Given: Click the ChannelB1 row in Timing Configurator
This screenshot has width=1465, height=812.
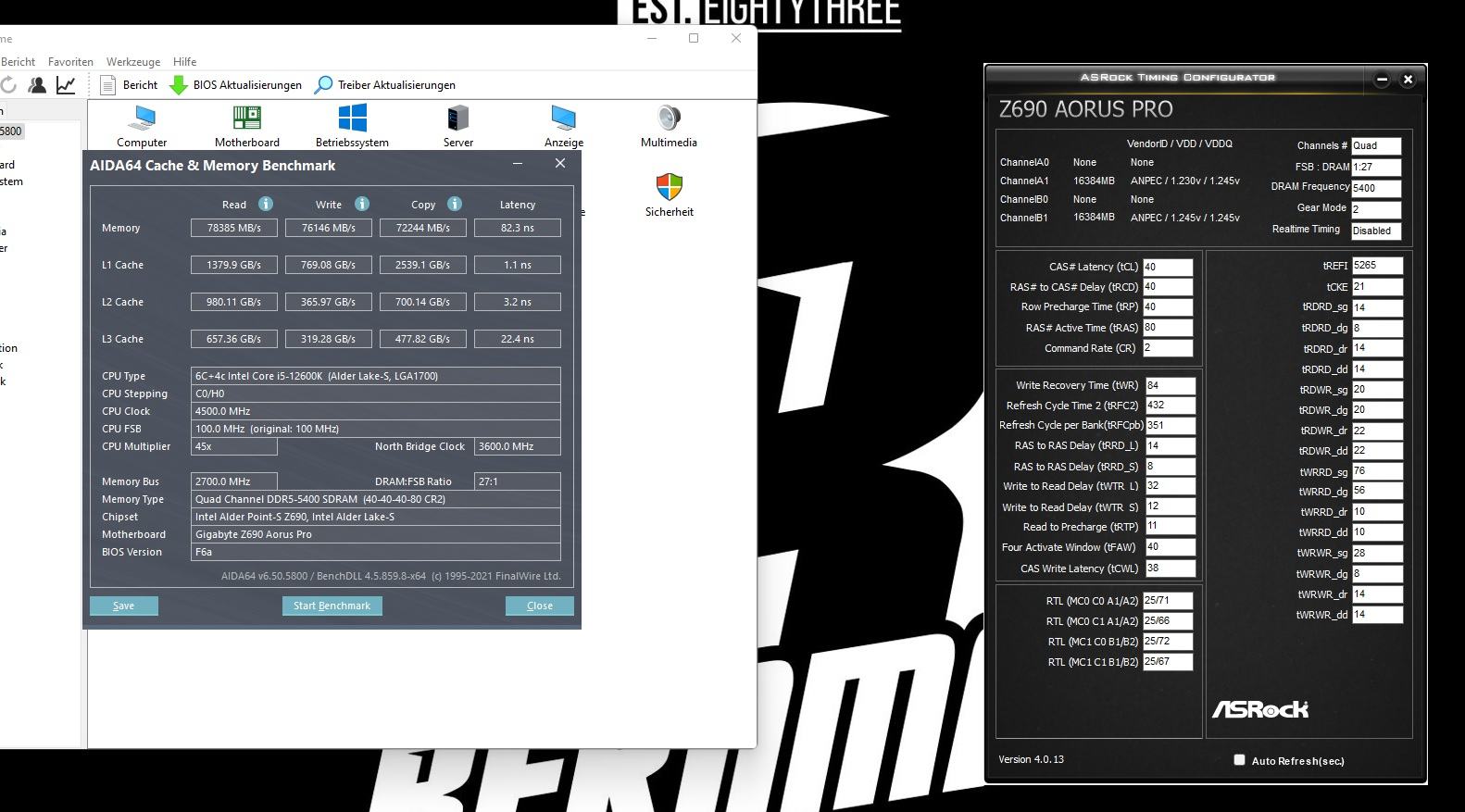Looking at the screenshot, I should (x=1120, y=218).
